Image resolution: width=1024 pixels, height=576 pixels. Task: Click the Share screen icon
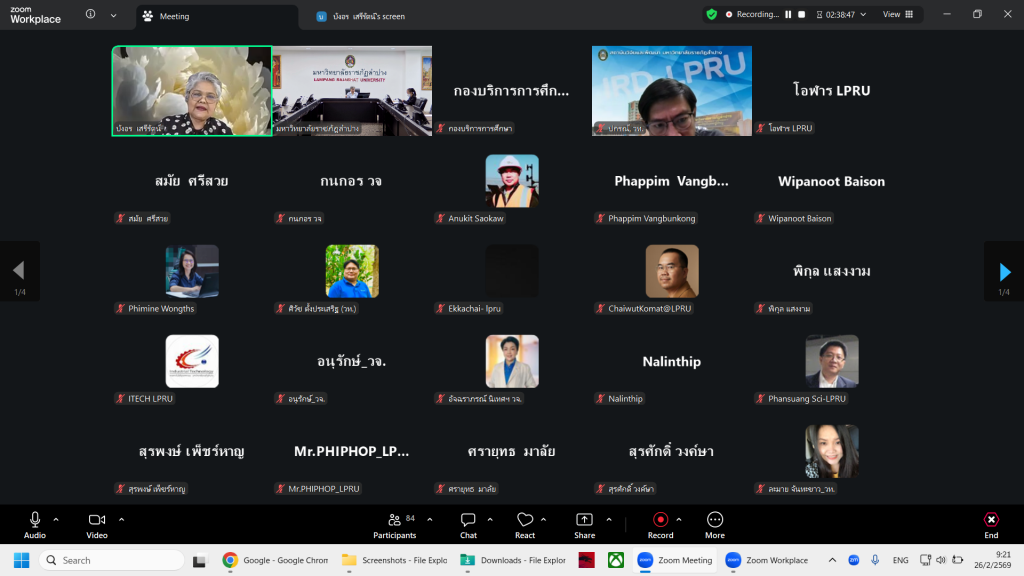pyautogui.click(x=584, y=520)
